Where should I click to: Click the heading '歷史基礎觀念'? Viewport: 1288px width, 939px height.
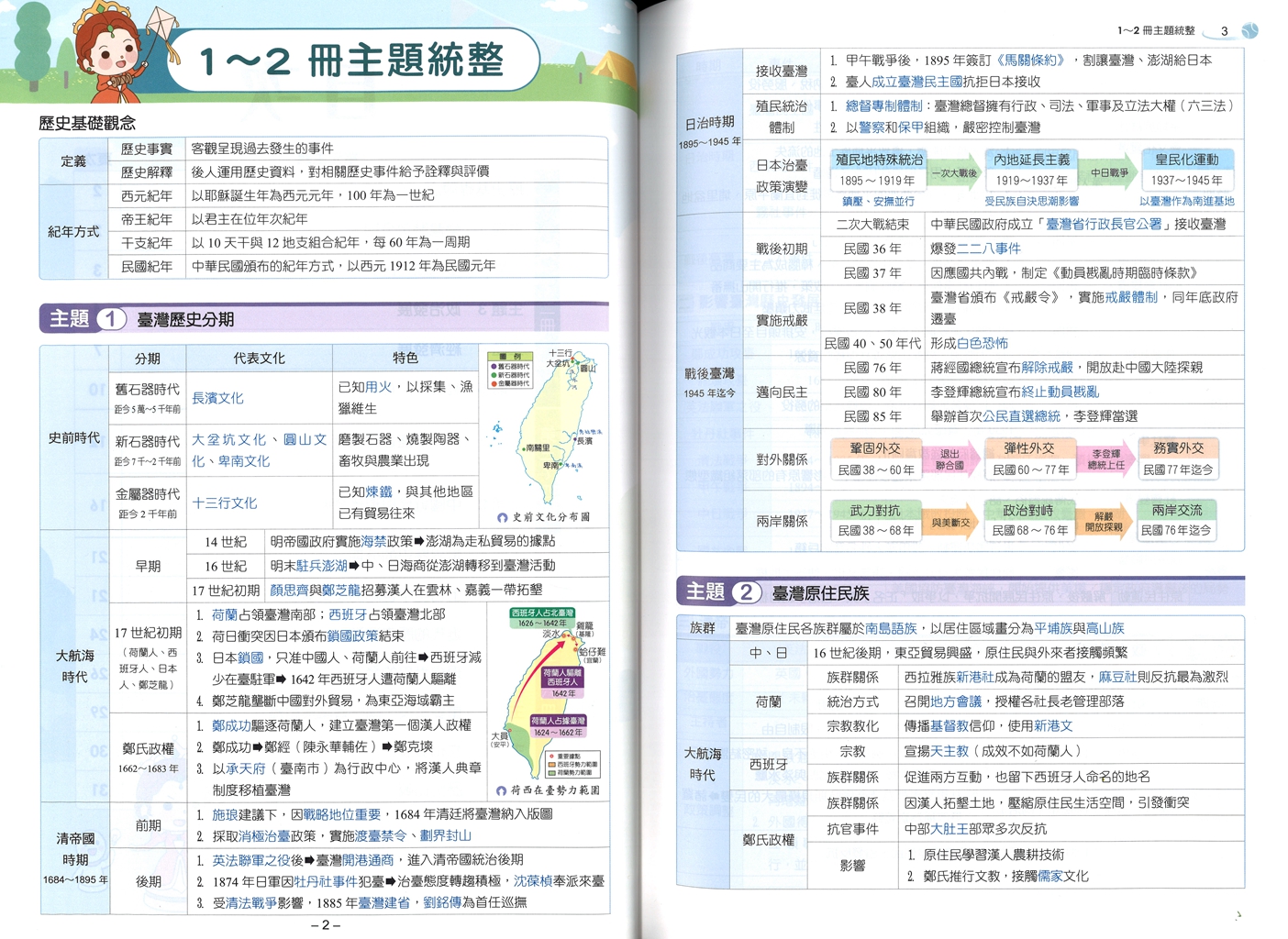coord(87,123)
